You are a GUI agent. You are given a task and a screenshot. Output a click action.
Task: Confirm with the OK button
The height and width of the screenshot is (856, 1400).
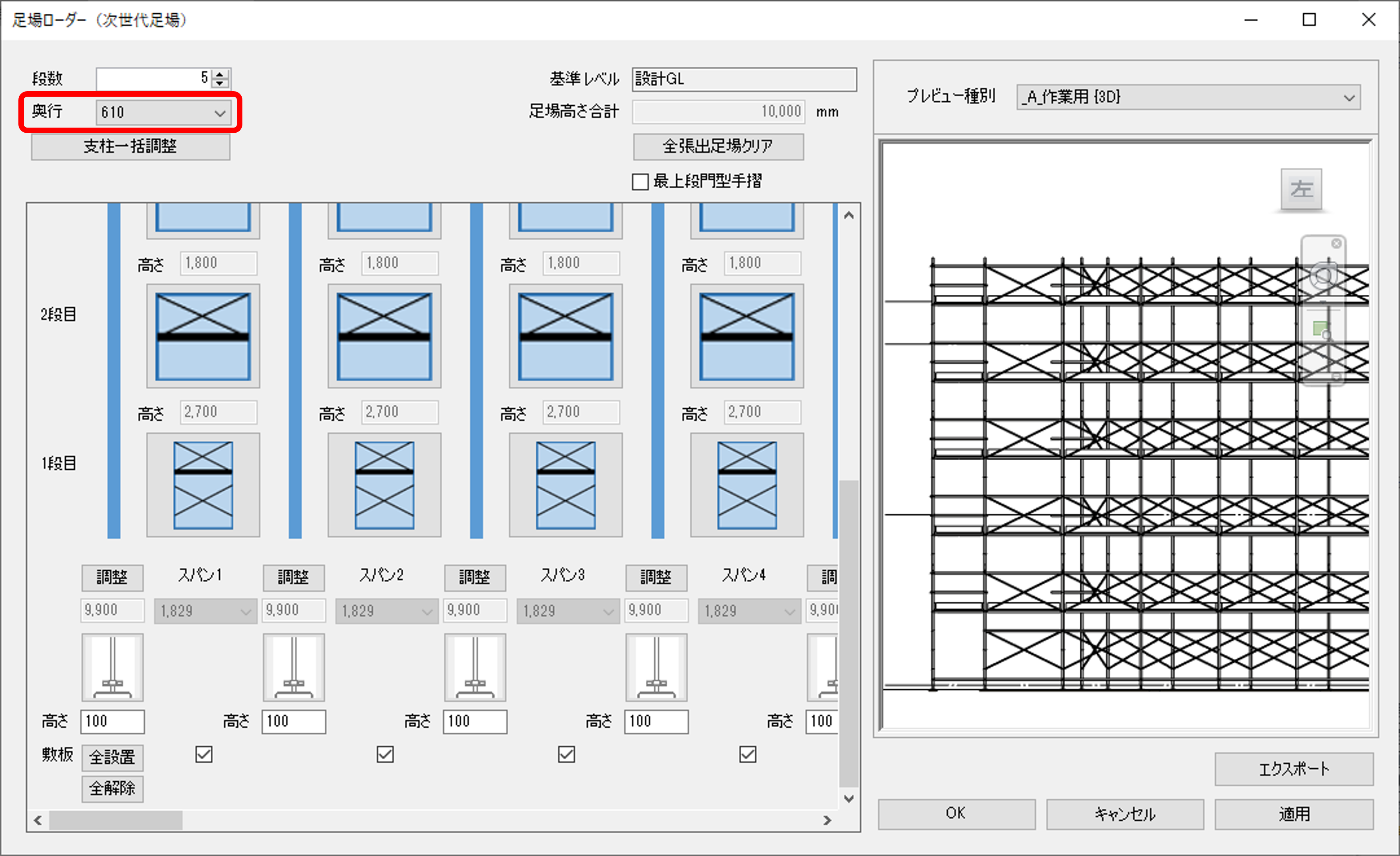point(956,814)
